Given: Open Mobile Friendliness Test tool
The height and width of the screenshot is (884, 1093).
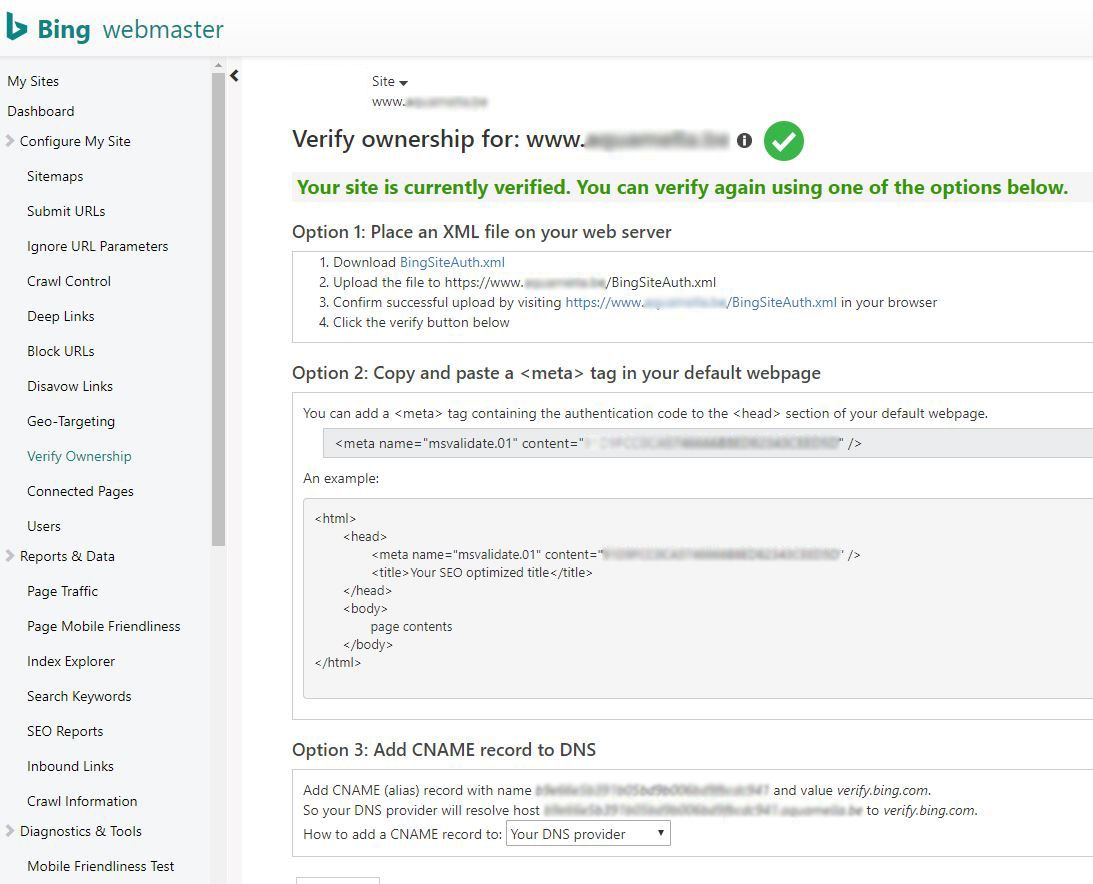Looking at the screenshot, I should 101,866.
